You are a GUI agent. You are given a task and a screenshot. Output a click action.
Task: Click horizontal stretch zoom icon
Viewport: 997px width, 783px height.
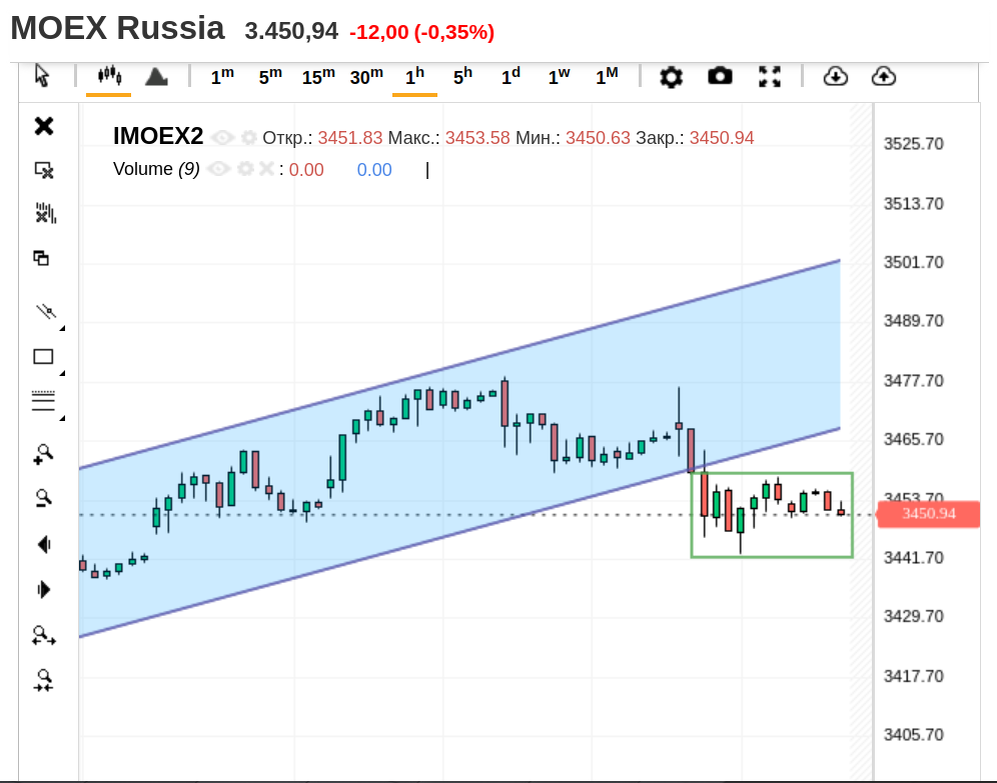point(44,635)
